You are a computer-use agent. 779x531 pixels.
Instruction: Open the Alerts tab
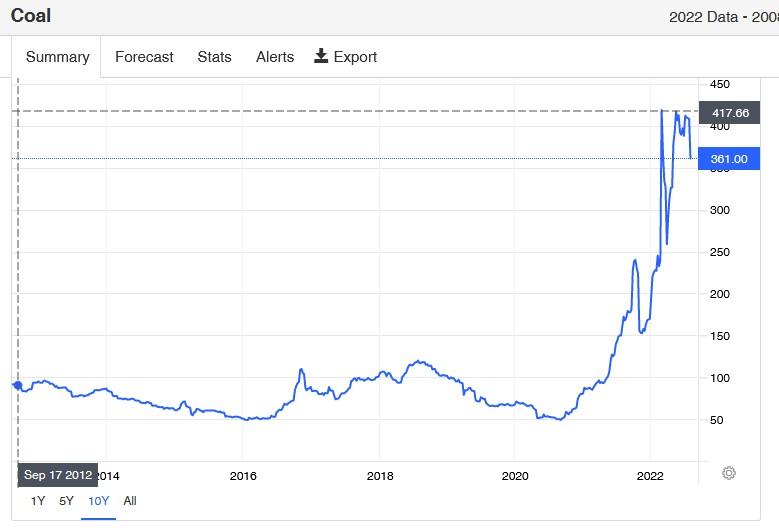[275, 57]
